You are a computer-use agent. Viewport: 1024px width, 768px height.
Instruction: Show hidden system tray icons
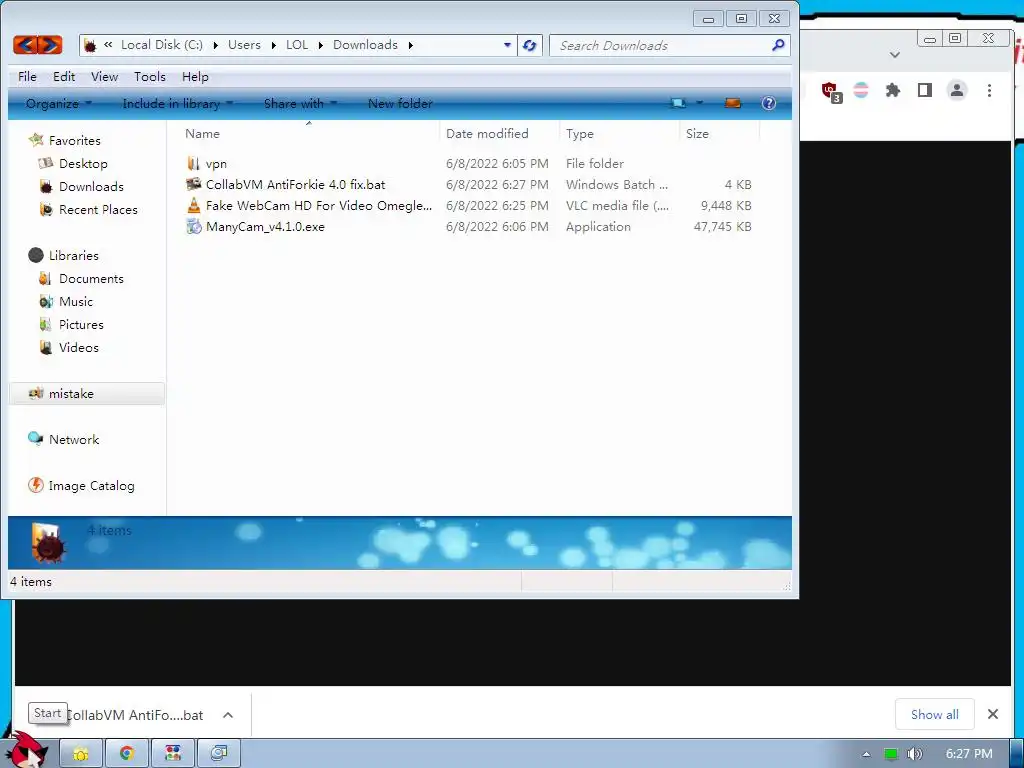click(x=866, y=754)
